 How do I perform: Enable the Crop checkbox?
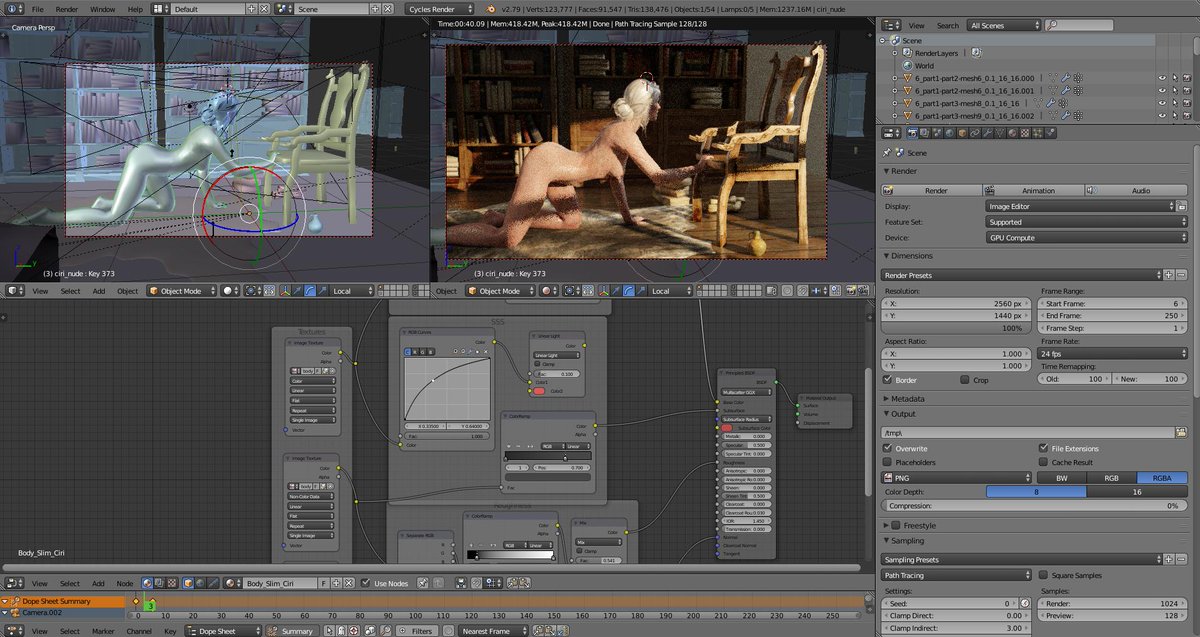pos(964,380)
